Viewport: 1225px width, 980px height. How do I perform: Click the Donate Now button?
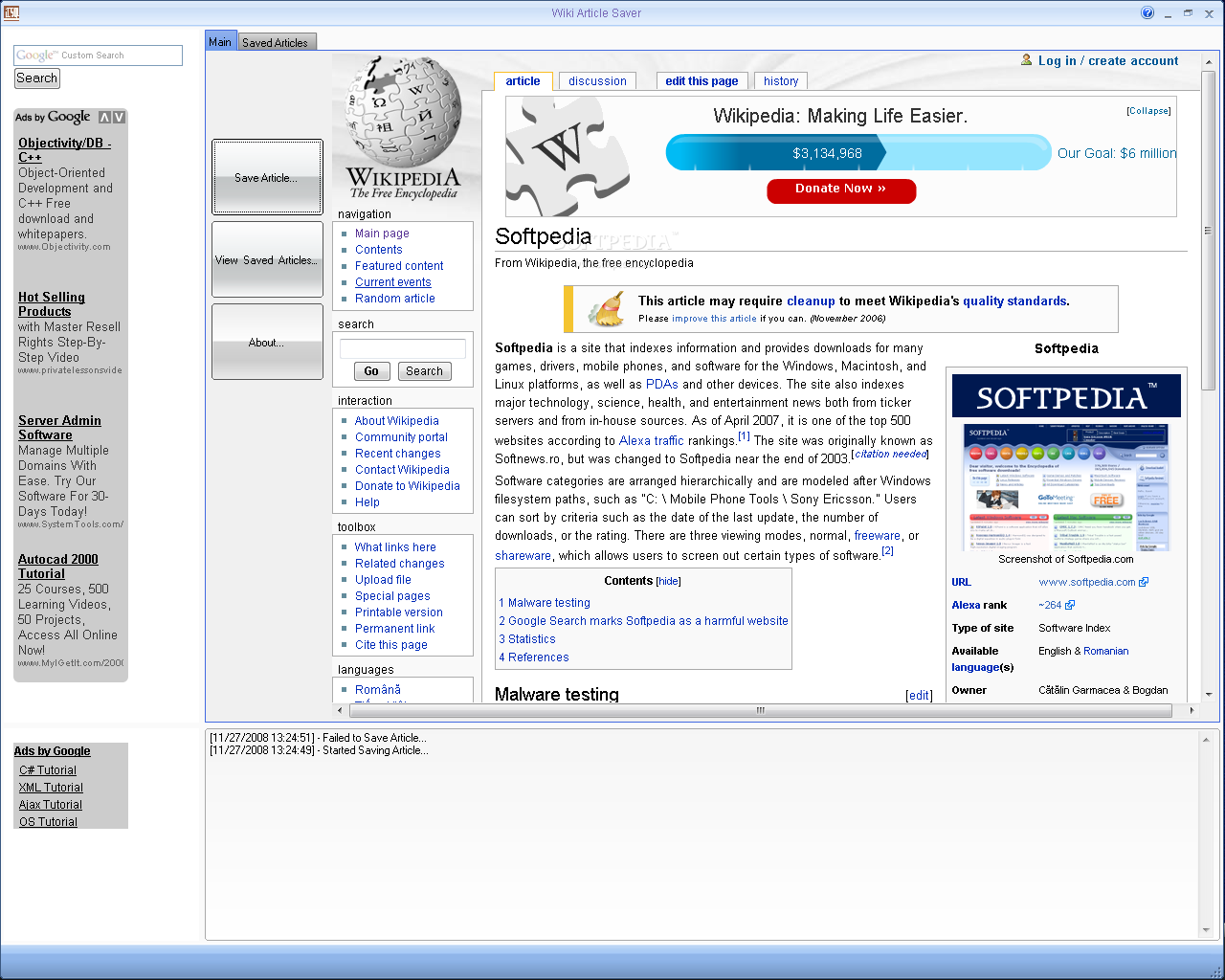pyautogui.click(x=841, y=189)
